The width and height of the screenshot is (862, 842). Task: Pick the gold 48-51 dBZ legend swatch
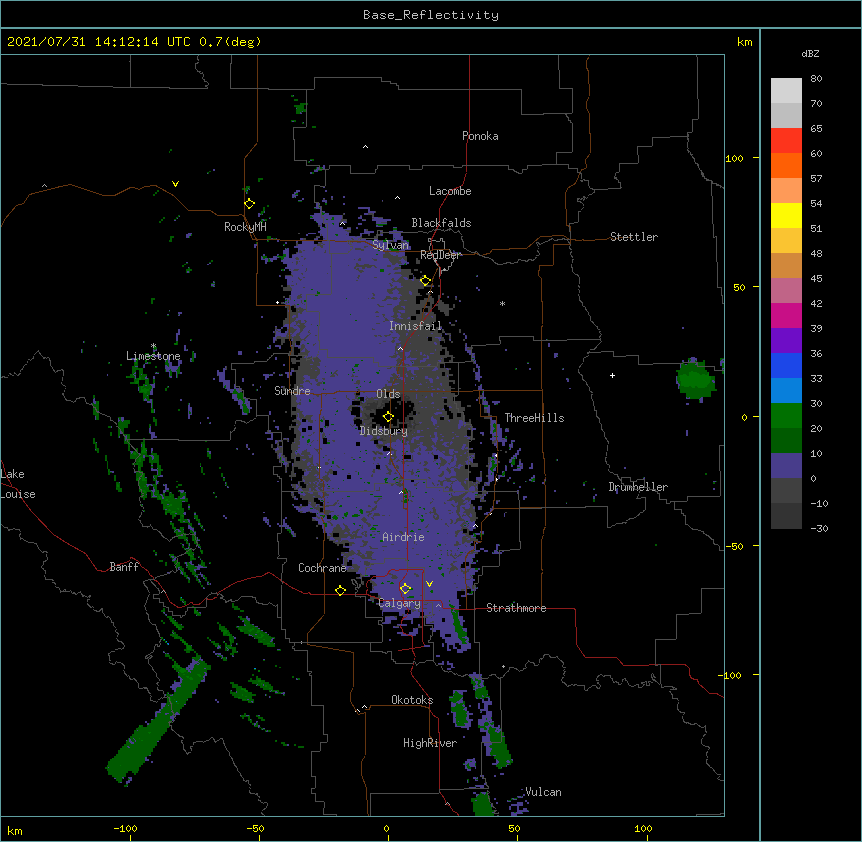(786, 241)
